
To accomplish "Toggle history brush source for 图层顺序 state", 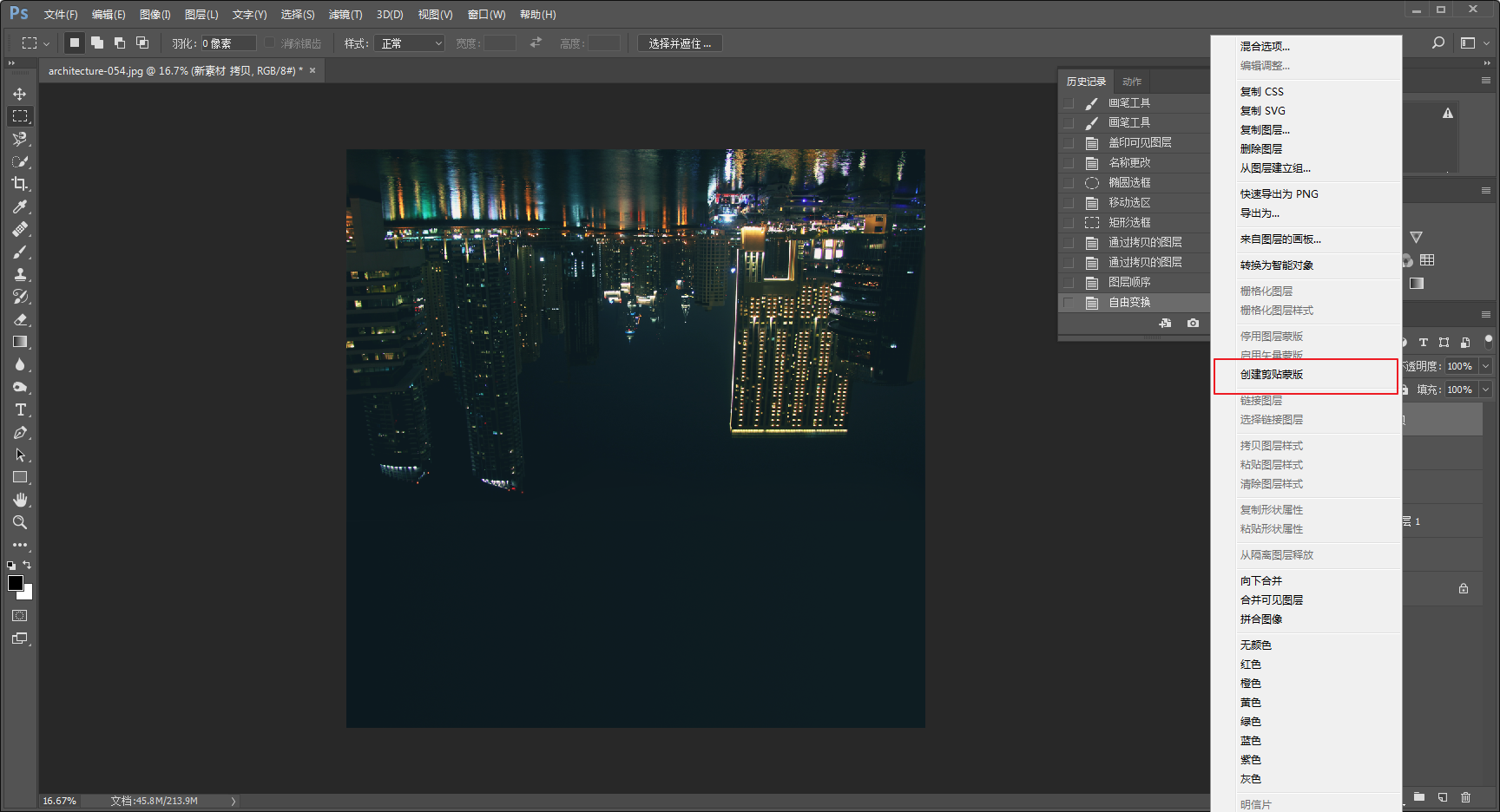I will pos(1069,283).
